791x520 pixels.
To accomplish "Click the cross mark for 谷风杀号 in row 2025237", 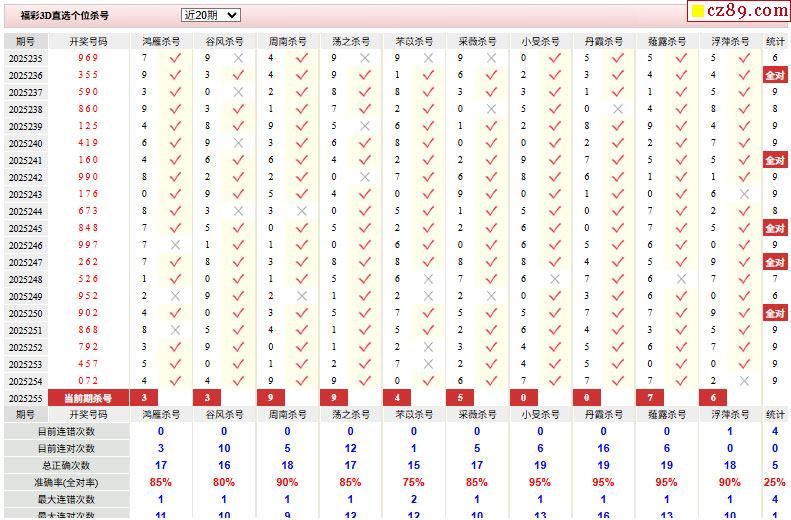I will [238, 92].
